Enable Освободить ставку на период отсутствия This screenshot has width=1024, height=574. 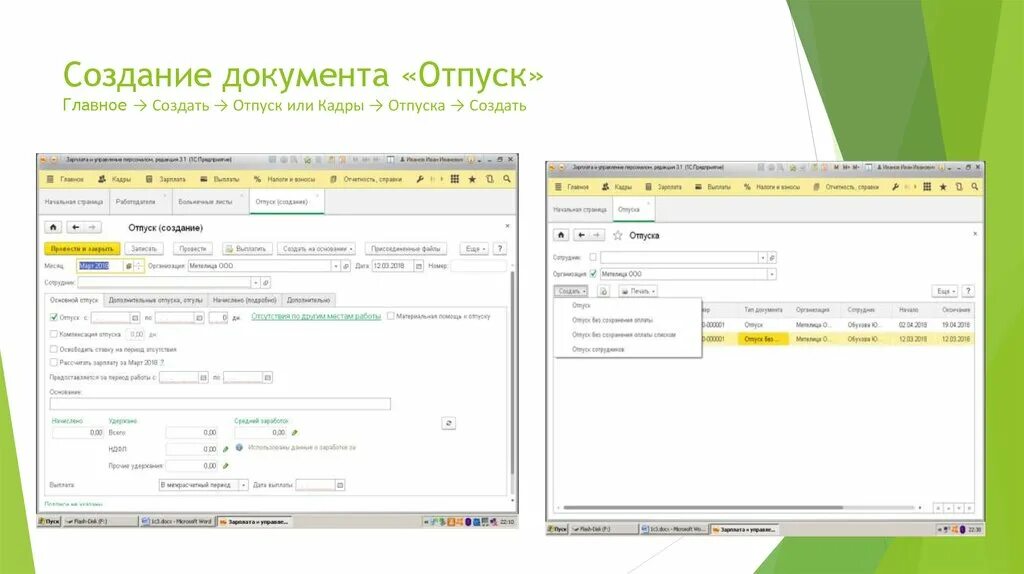(54, 349)
